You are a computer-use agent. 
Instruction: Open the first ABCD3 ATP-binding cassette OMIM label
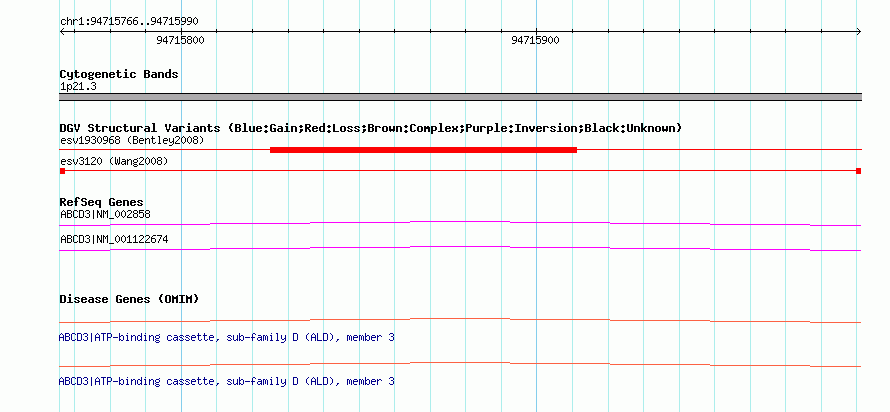[x=226, y=338]
